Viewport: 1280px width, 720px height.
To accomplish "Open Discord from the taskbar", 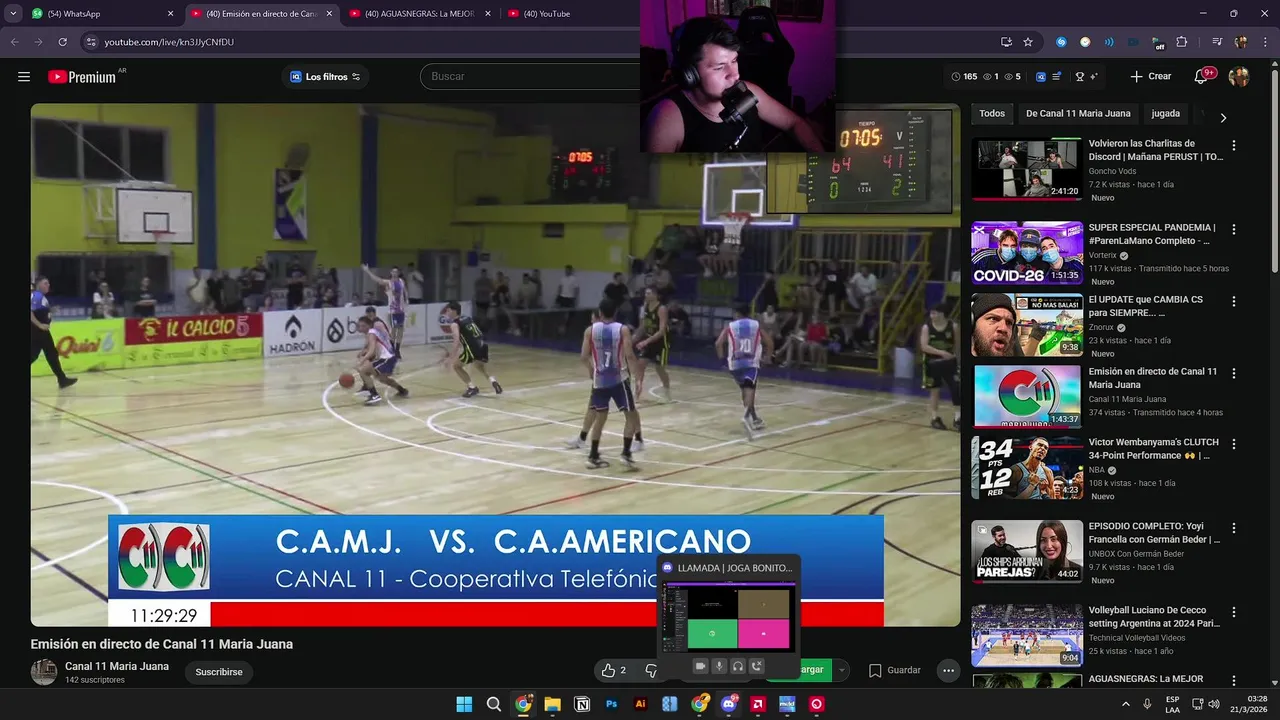I will tap(729, 704).
